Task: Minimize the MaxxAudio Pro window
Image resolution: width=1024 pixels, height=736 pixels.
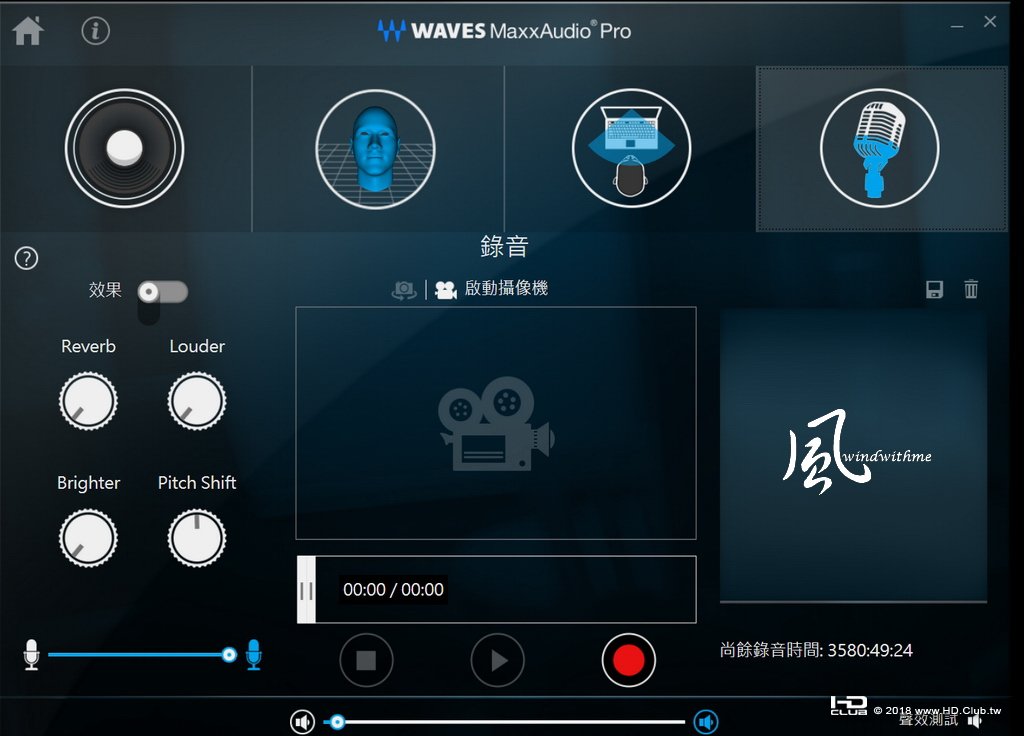Action: (x=957, y=26)
